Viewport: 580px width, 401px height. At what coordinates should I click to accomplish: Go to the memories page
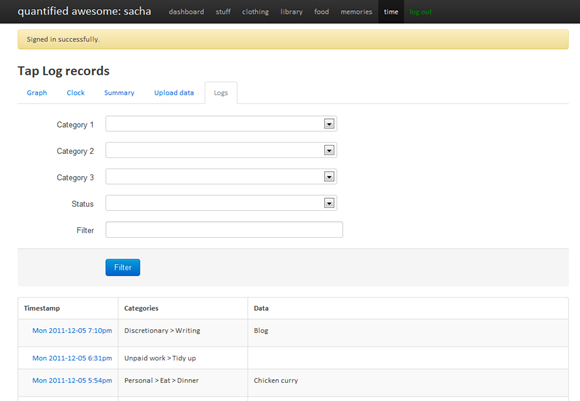356,12
